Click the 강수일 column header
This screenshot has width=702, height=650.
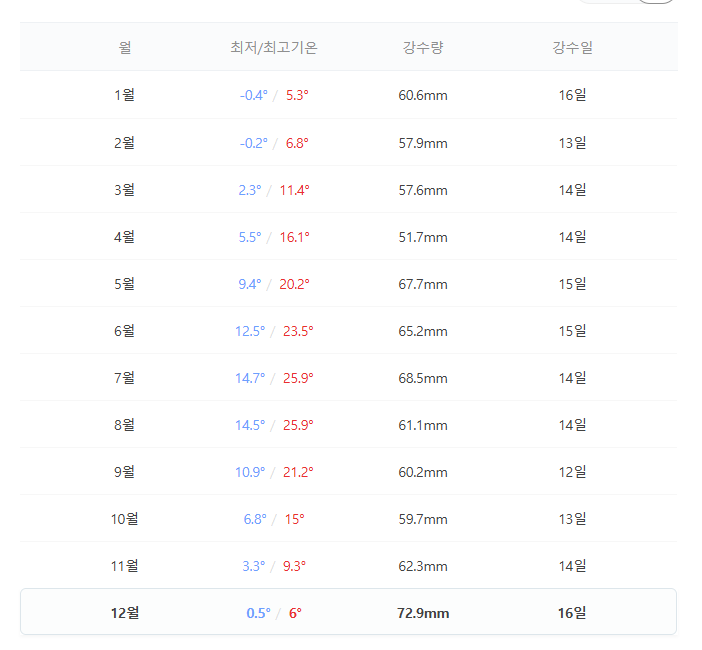click(572, 47)
